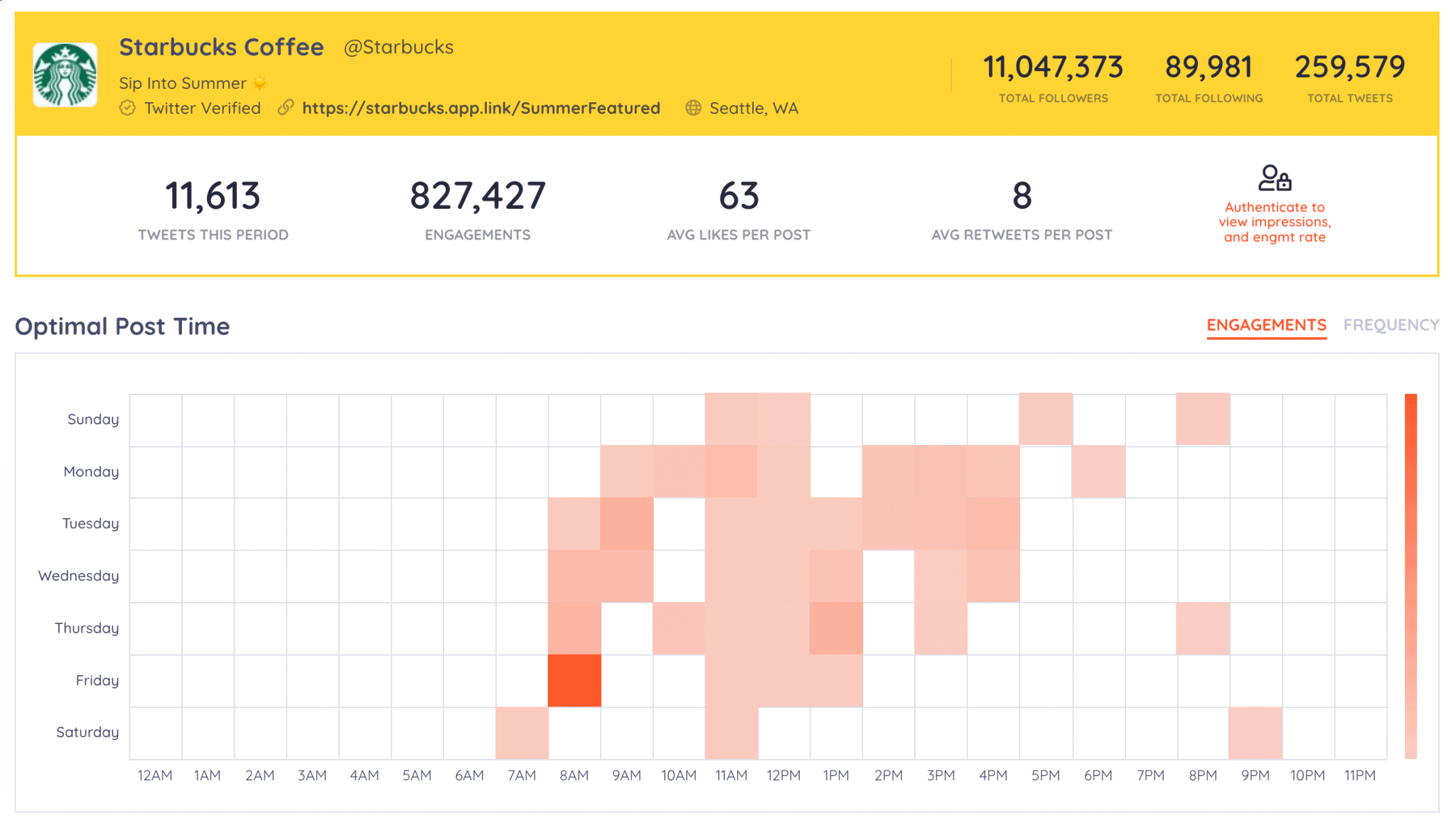
Task: Click the 8AM hour label
Action: click(x=574, y=775)
